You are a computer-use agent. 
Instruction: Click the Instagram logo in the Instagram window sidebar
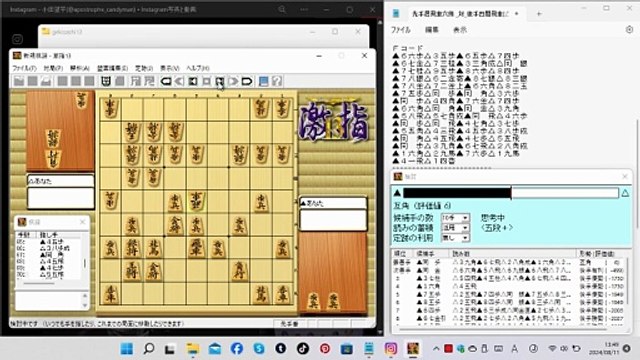tap(17, 39)
